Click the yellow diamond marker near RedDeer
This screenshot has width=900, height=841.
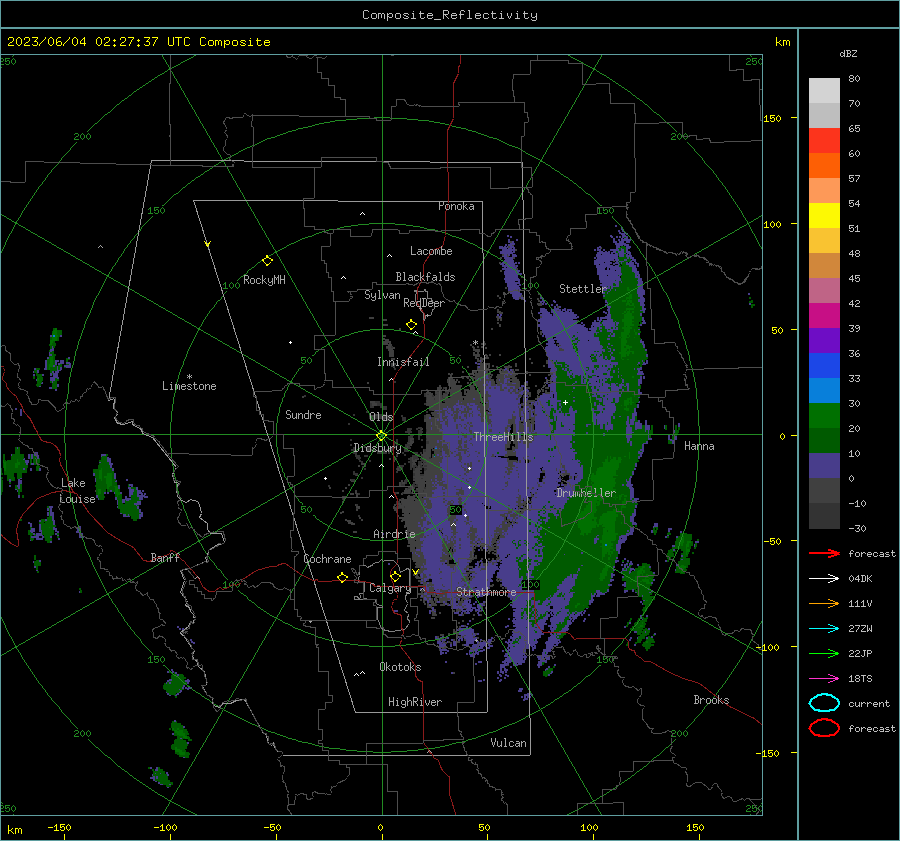point(411,325)
